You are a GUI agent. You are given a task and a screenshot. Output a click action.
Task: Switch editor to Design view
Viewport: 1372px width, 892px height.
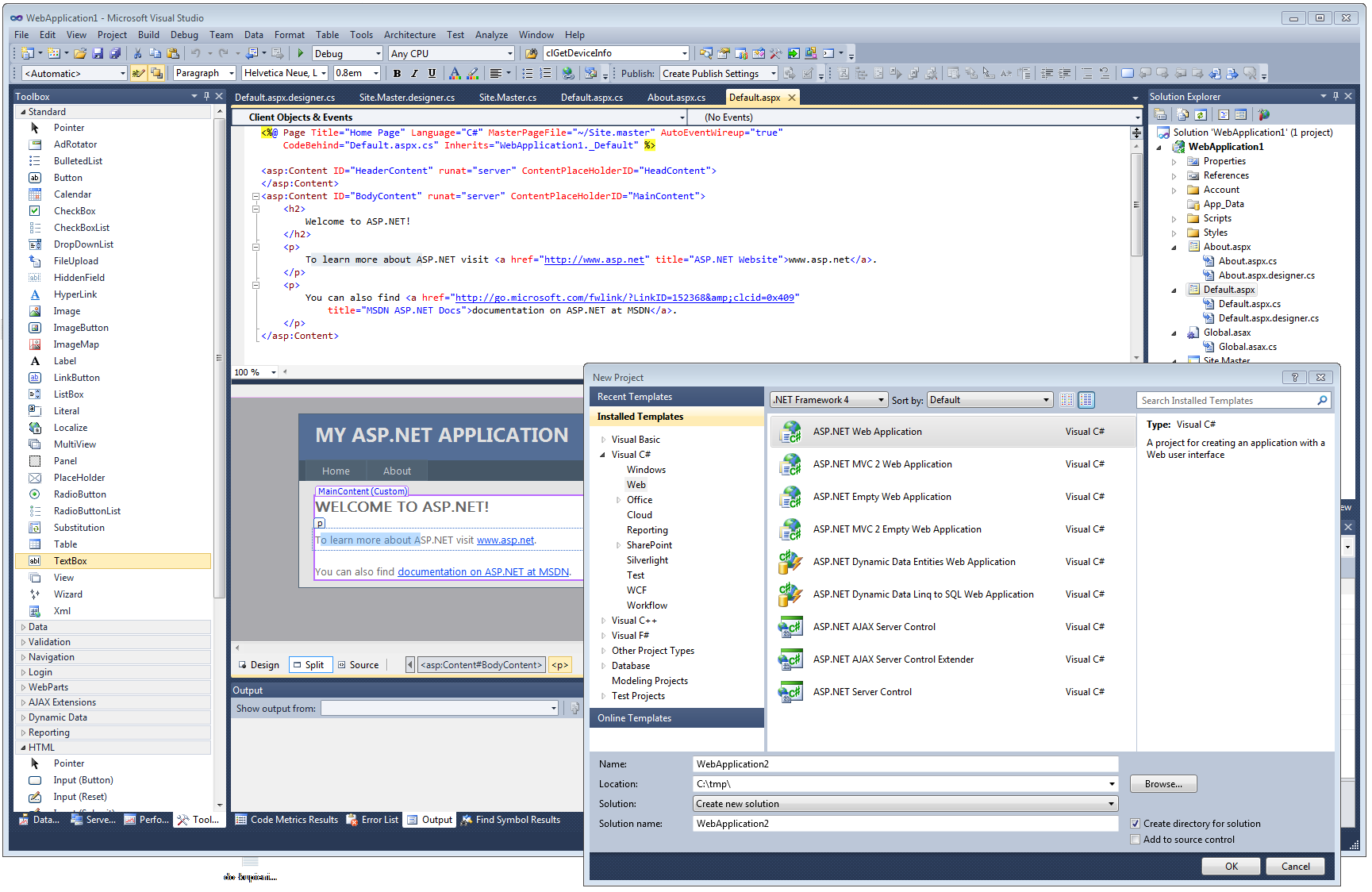tap(259, 665)
